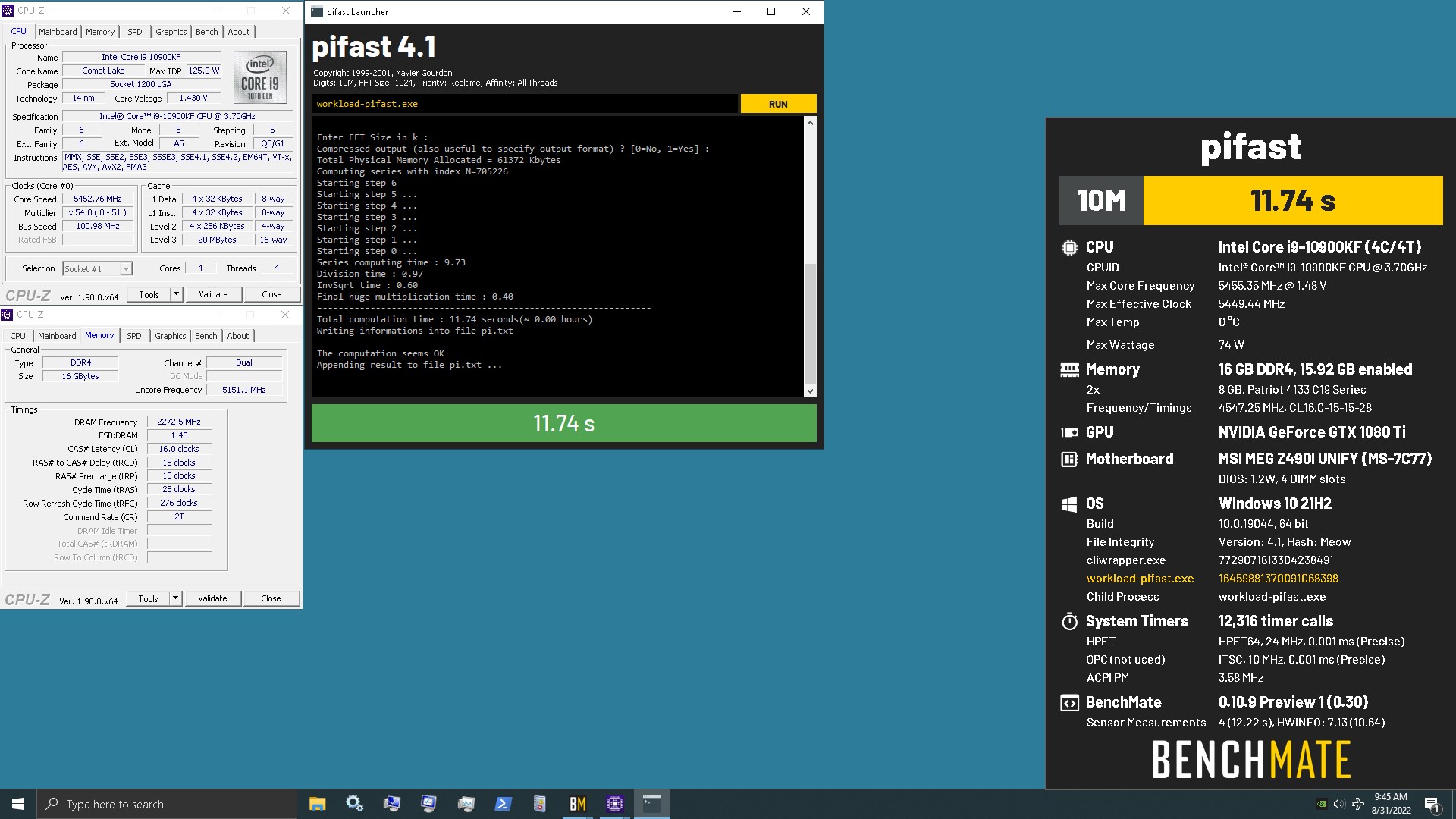Open Memory tab in top CPU-Z window
Viewport: 1456px width, 819px height.
tap(100, 32)
